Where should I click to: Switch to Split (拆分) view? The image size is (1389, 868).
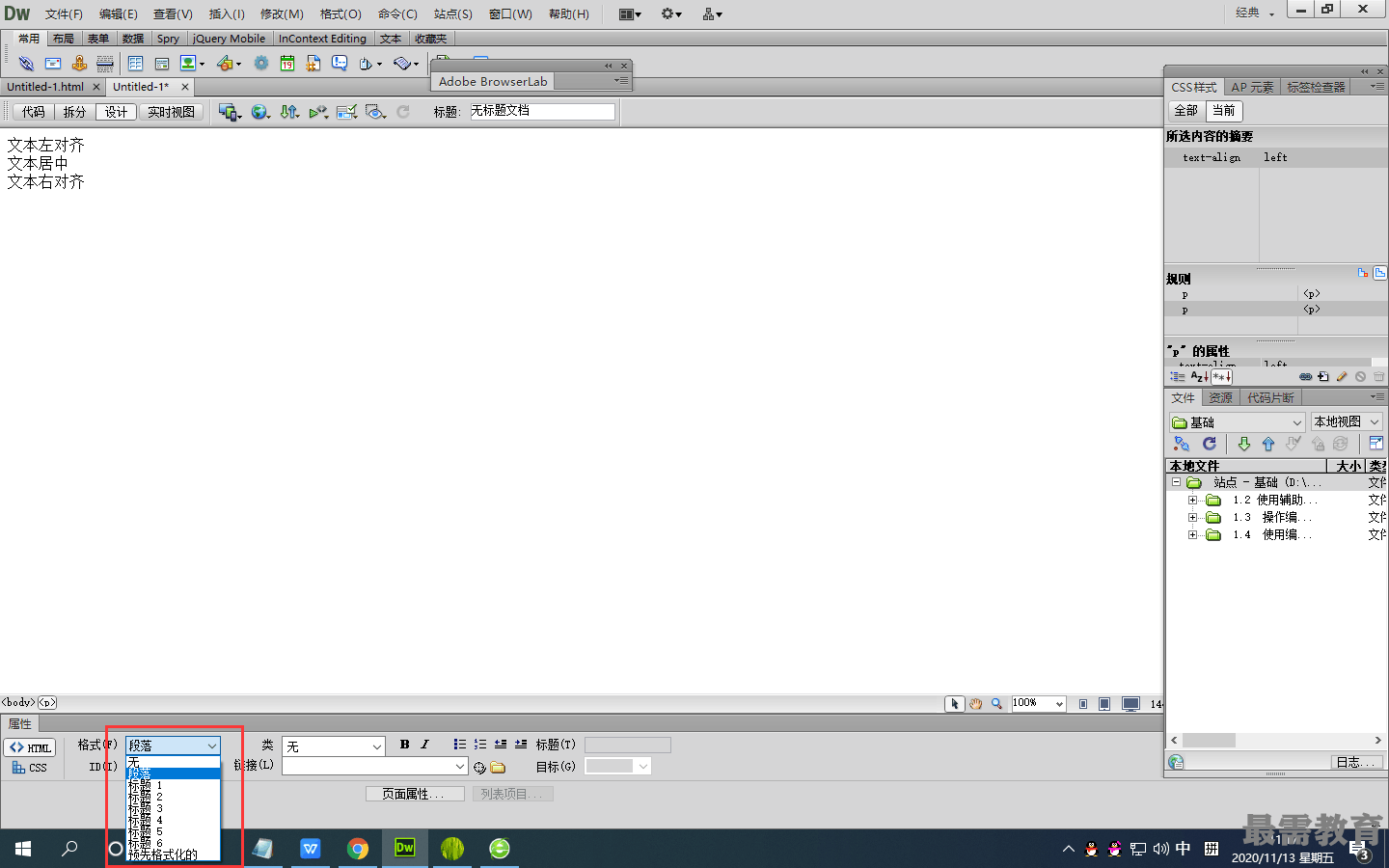point(74,112)
